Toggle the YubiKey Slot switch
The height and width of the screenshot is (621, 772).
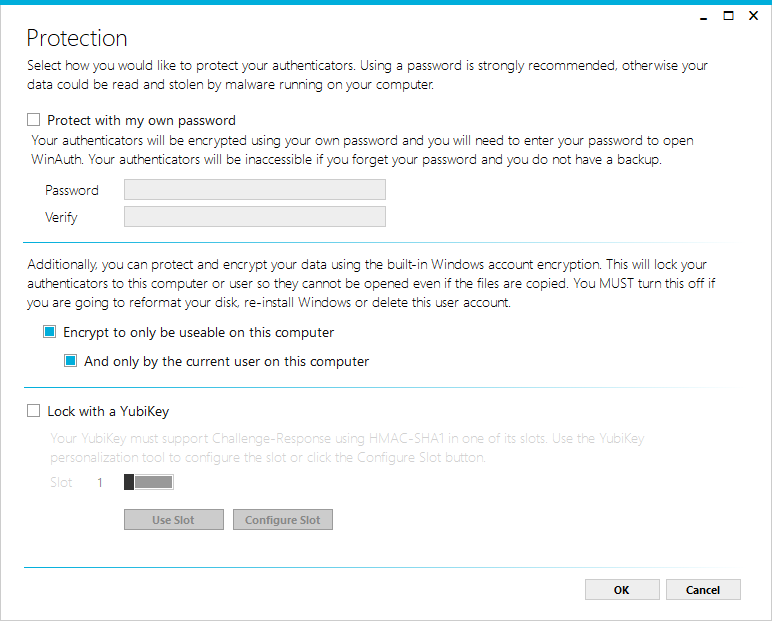coord(148,483)
